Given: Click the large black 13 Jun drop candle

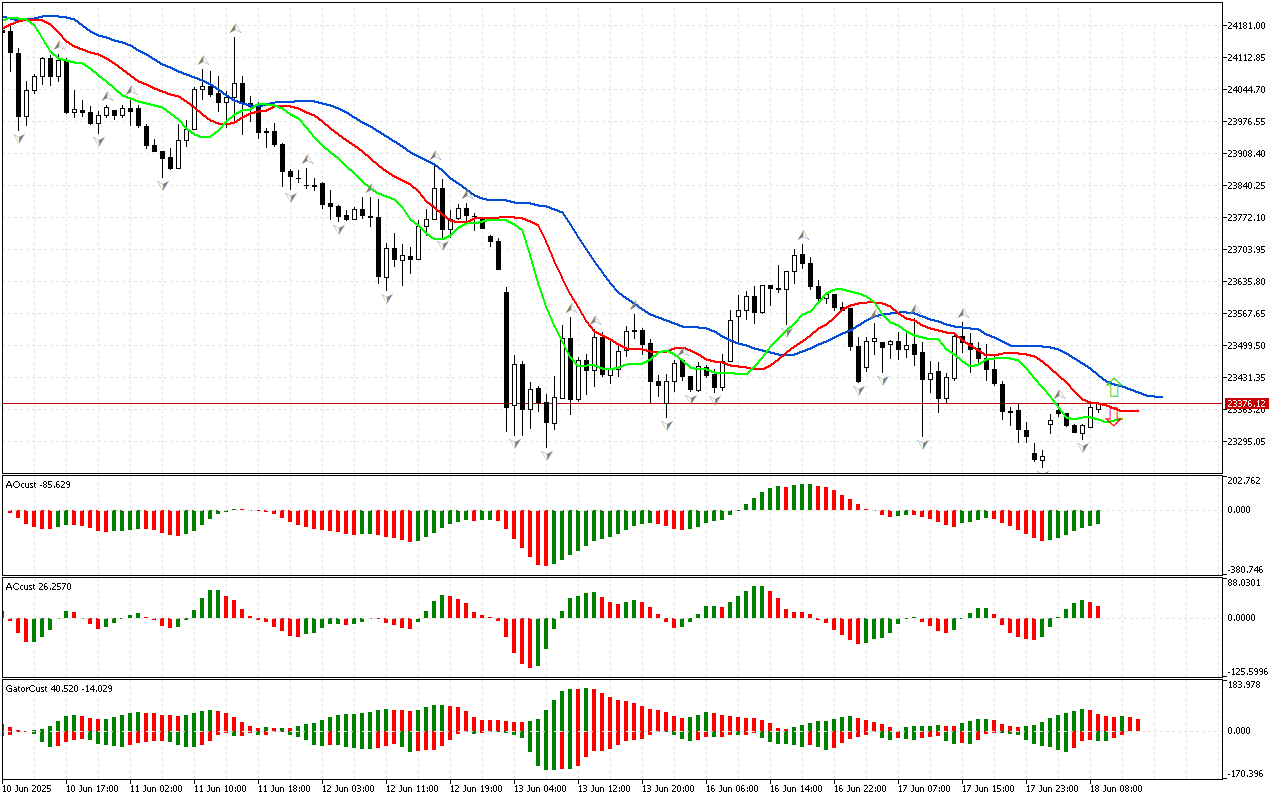Looking at the screenshot, I should point(507,348).
